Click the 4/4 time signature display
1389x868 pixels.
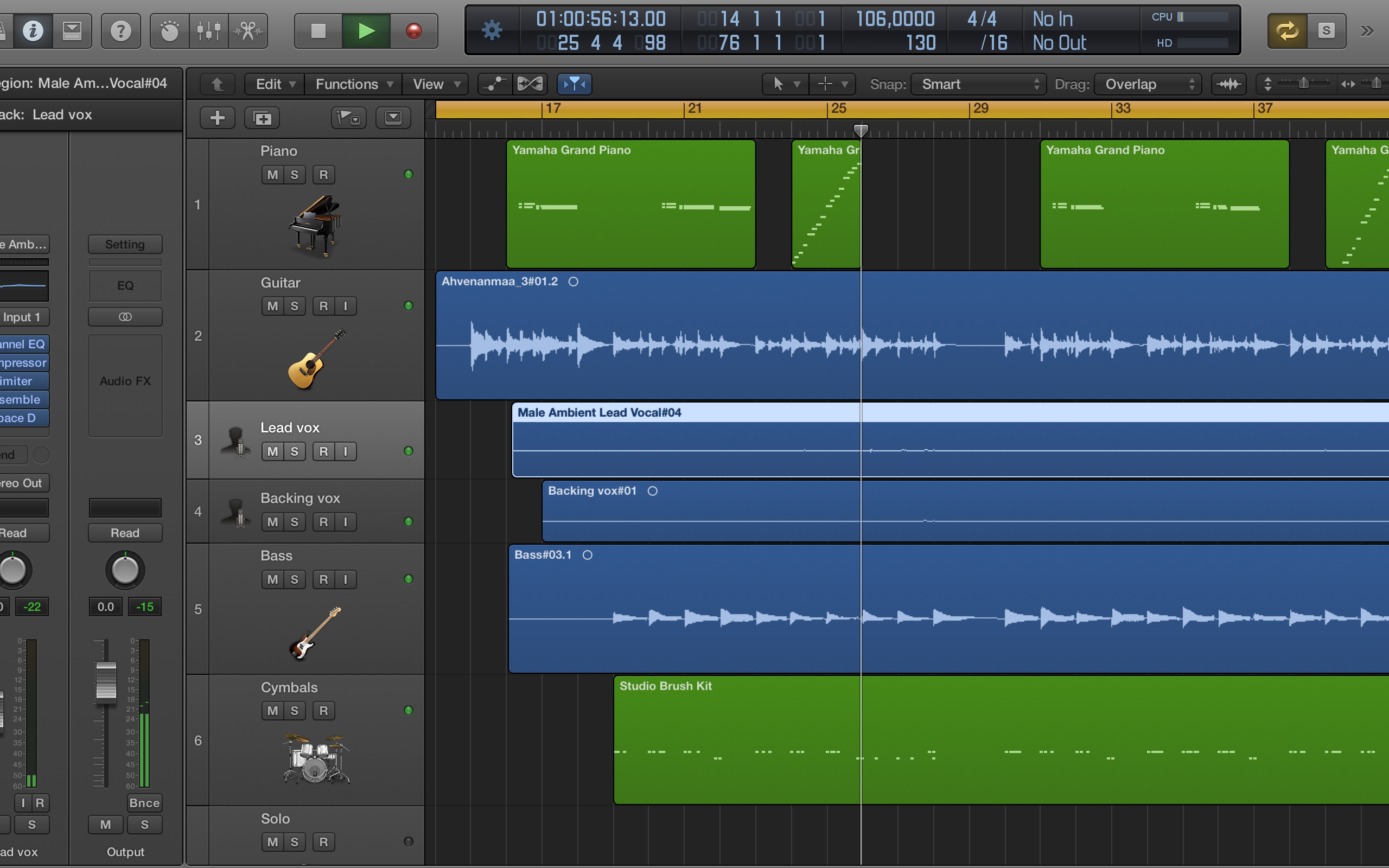(x=982, y=19)
